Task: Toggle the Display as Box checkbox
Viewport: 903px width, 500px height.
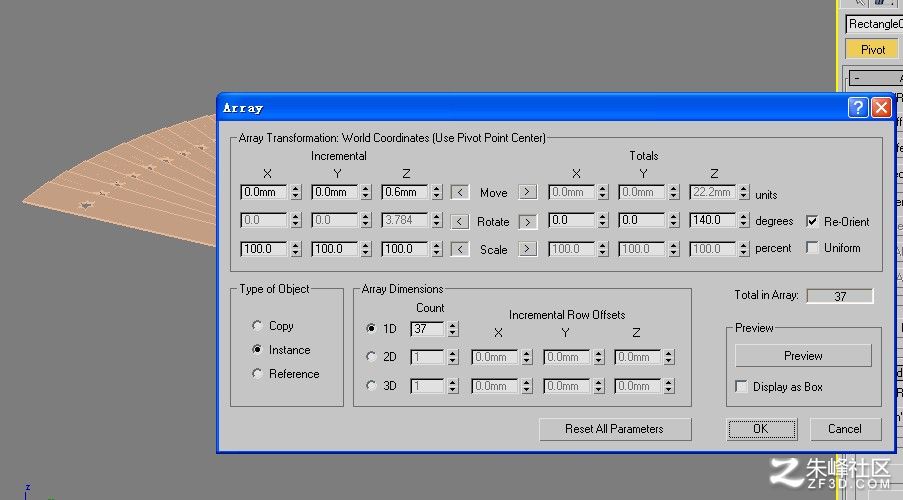Action: pyautogui.click(x=742, y=386)
